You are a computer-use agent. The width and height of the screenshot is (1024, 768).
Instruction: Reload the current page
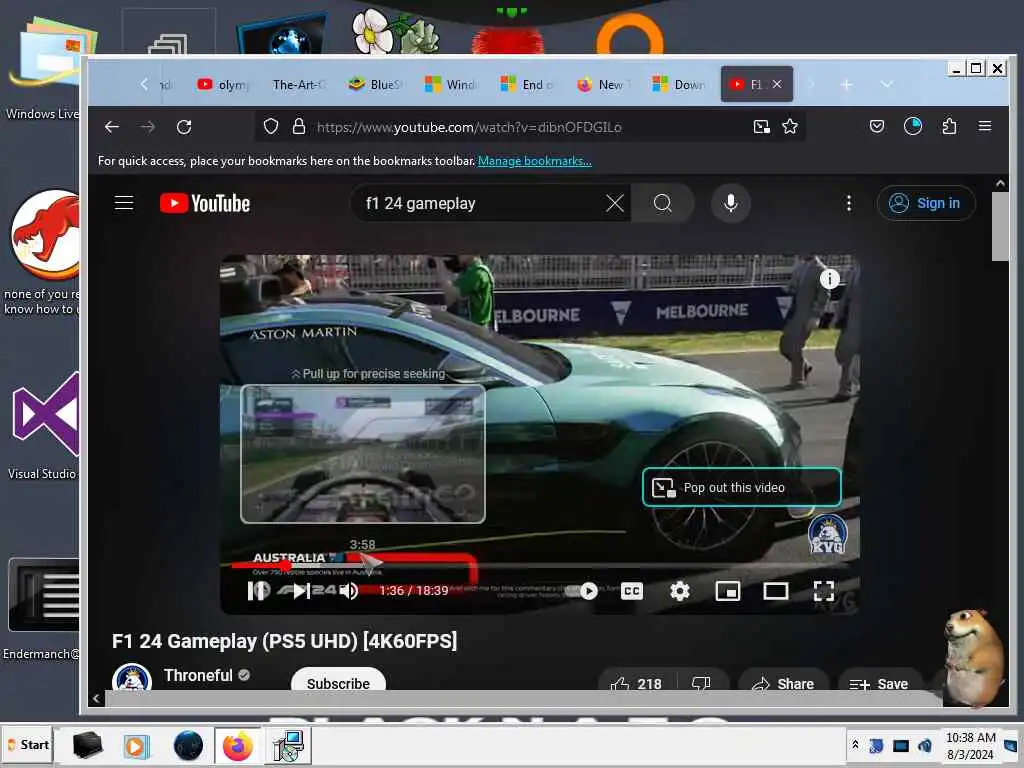point(184,127)
